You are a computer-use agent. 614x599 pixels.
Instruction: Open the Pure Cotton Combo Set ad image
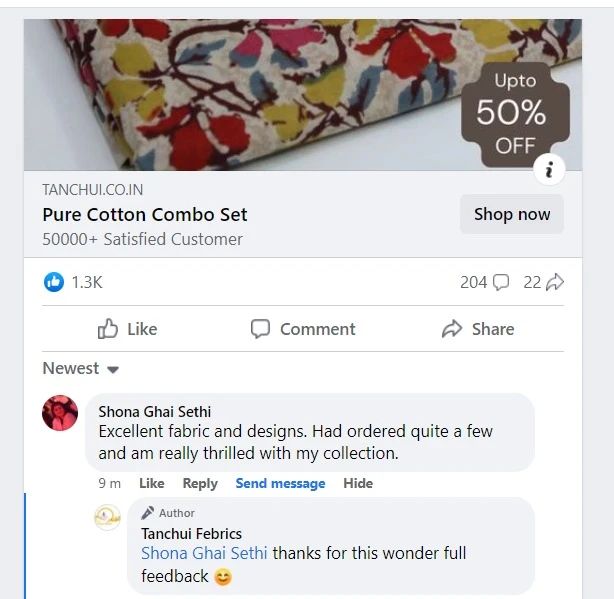[x=303, y=95]
